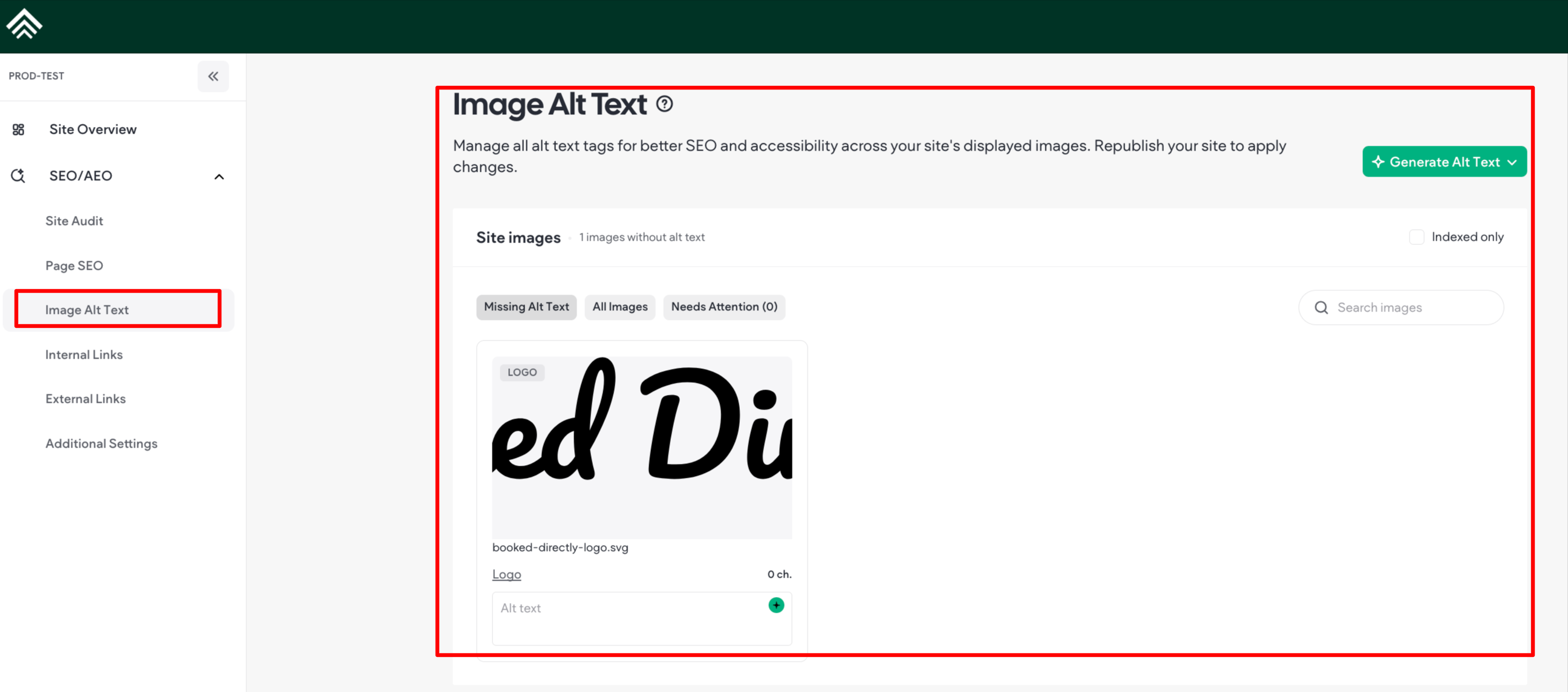The height and width of the screenshot is (692, 1568).
Task: Click the search magnifier icon
Action: (x=1321, y=308)
